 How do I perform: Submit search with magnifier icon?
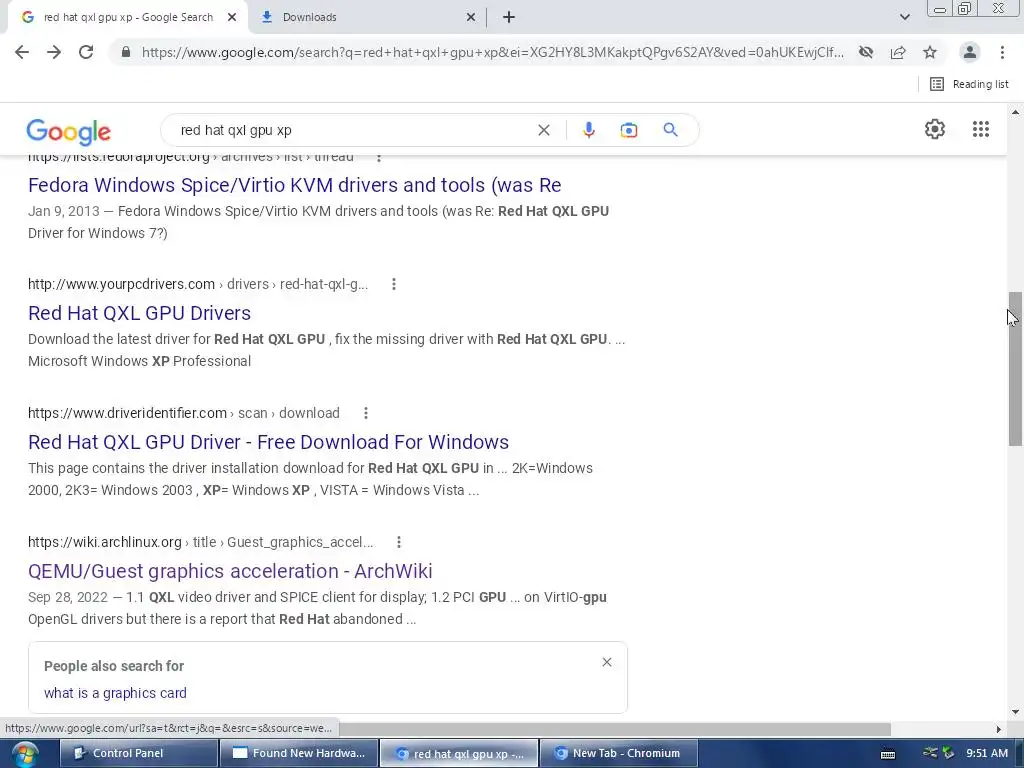[670, 130]
